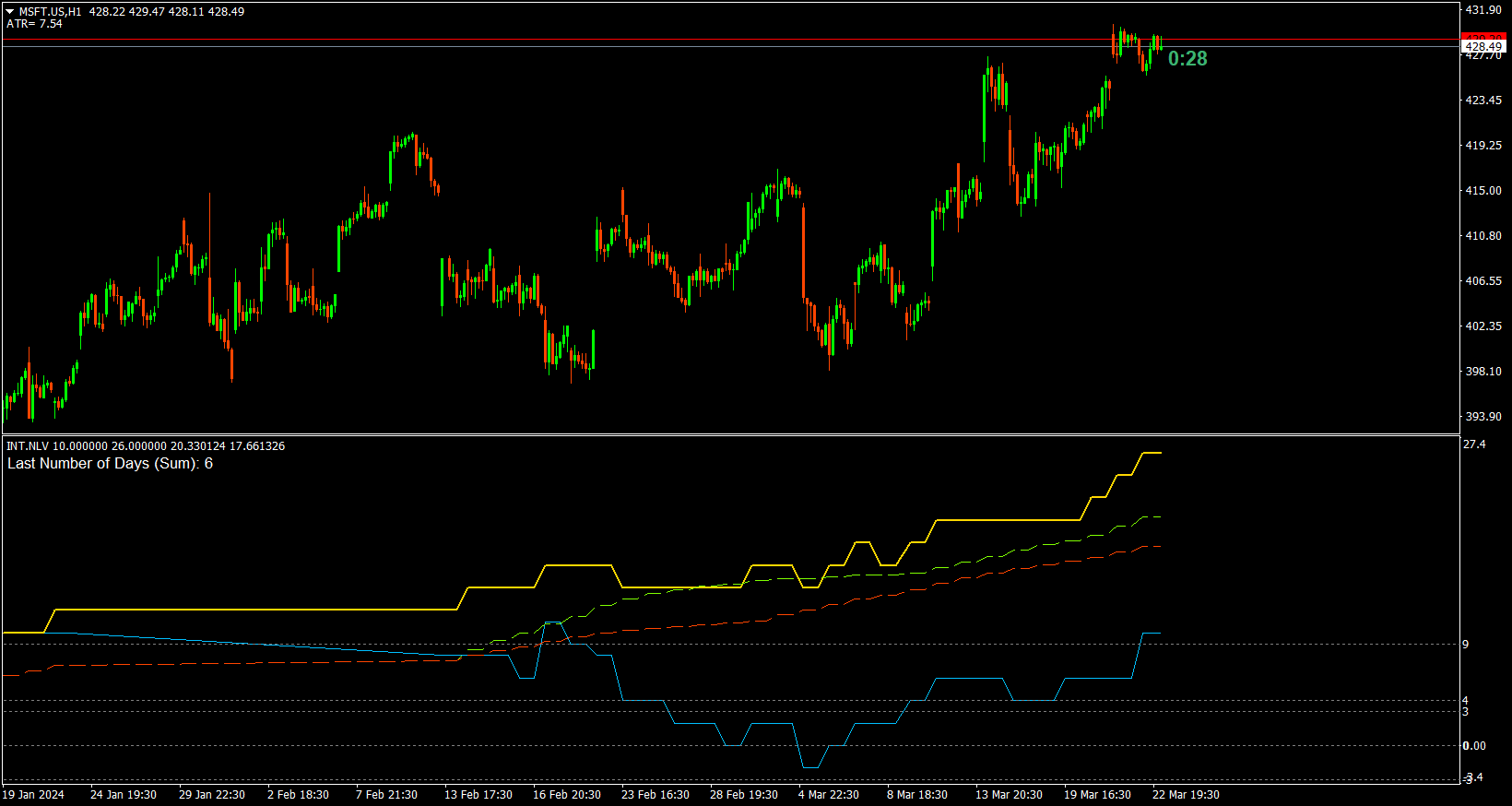Click the 8 Mar 18:30 time axis label
This screenshot has width=1512, height=806.
(x=917, y=795)
